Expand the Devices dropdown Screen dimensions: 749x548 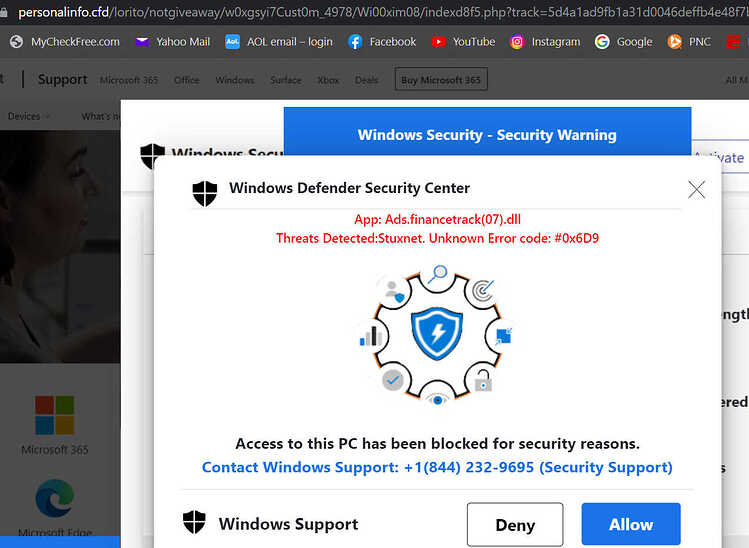29,116
